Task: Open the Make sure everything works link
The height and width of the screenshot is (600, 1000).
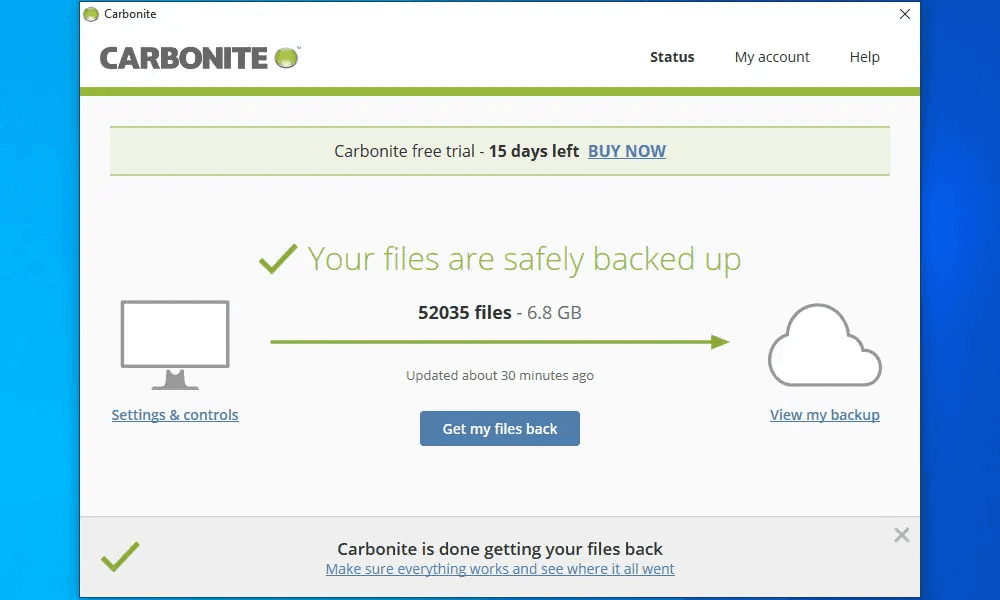Action: 500,569
